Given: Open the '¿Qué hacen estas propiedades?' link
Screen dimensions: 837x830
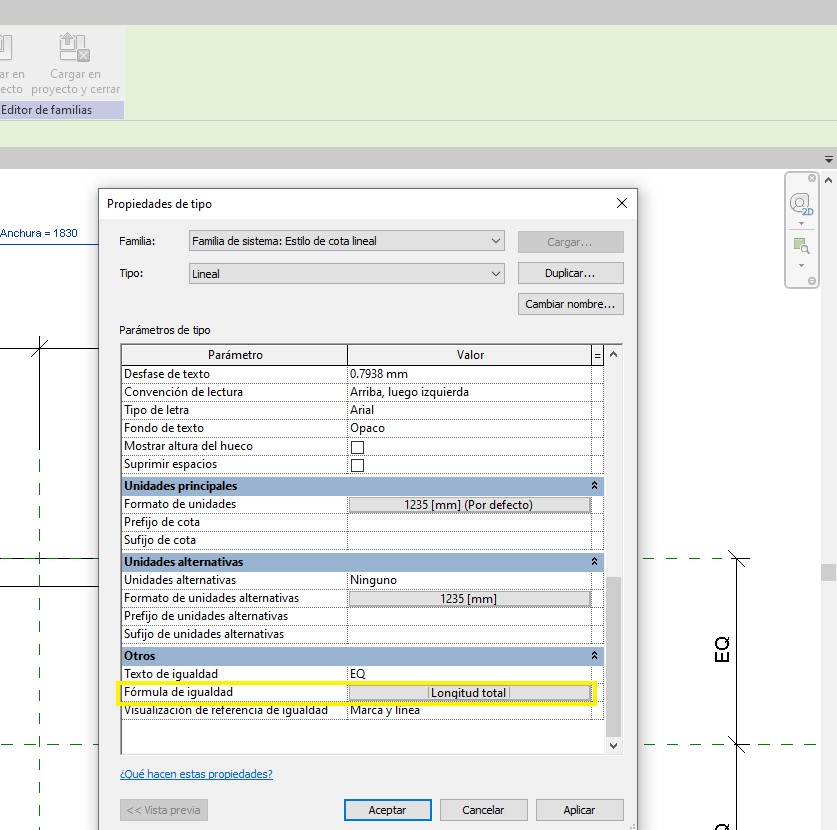Looking at the screenshot, I should pyautogui.click(x=196, y=774).
